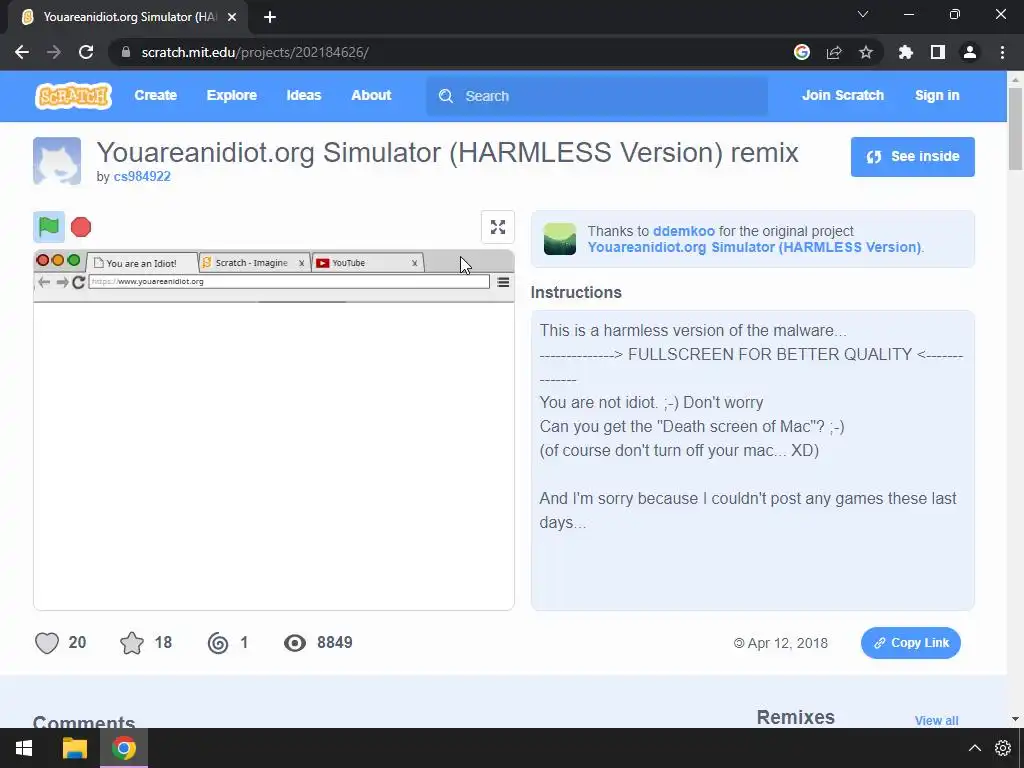Stop the project with red stop sign
This screenshot has width=1024, height=768.
click(x=81, y=227)
